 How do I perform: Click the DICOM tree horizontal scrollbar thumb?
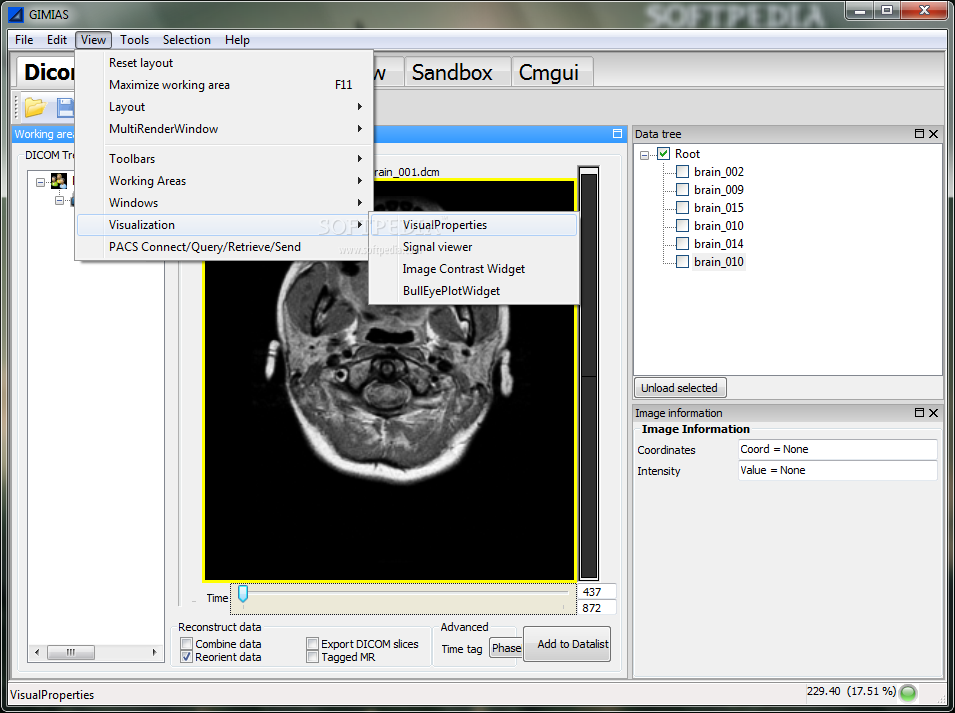tap(71, 652)
